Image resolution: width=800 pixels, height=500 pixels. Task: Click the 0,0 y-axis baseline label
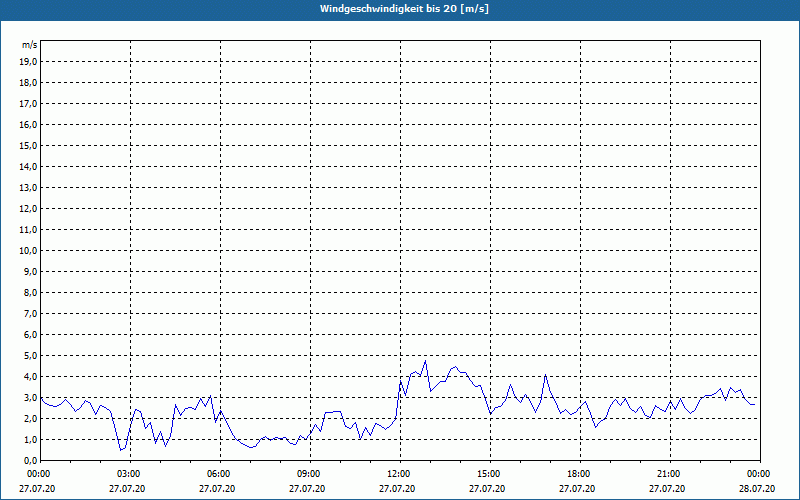(x=31, y=460)
